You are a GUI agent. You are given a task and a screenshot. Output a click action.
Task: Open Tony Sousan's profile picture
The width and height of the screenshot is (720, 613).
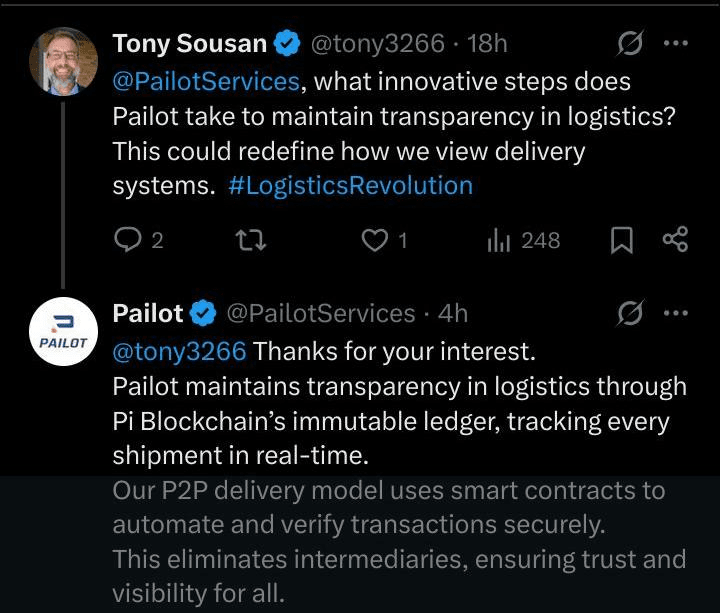[x=64, y=62]
